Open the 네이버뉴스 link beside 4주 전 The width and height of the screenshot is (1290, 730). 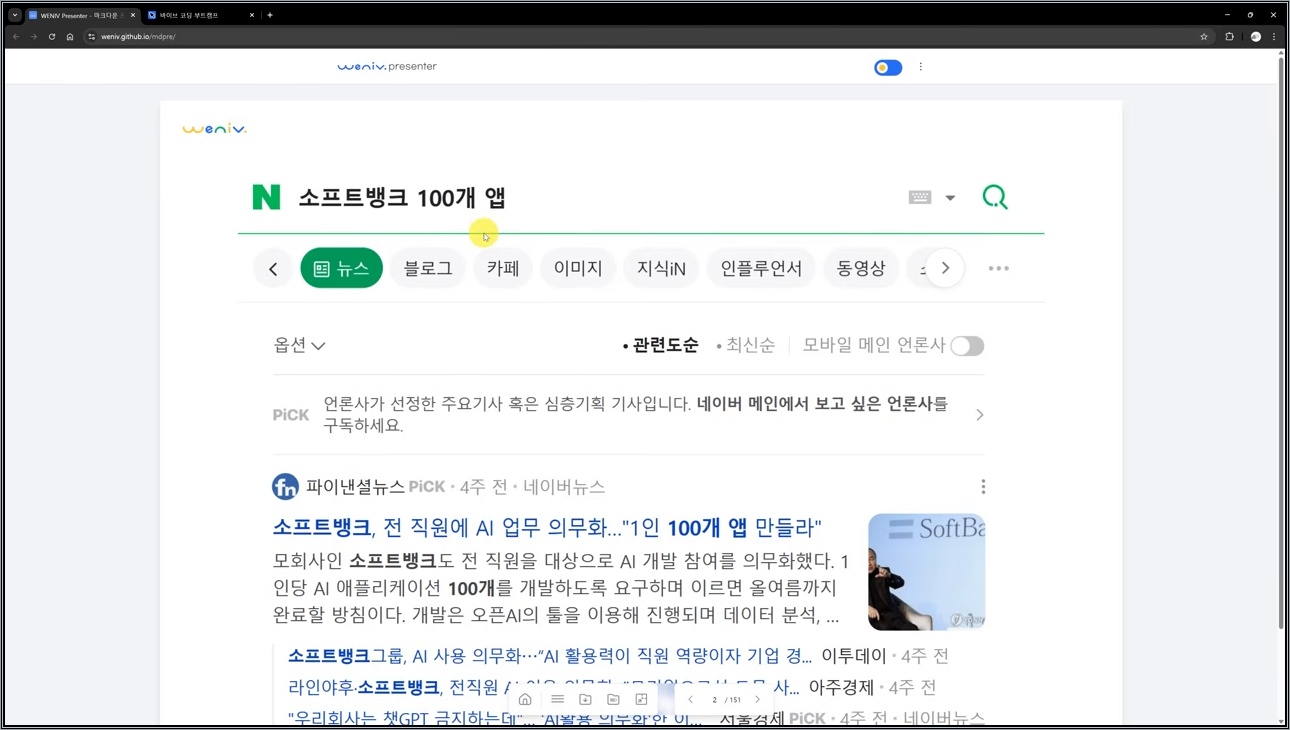(x=564, y=487)
